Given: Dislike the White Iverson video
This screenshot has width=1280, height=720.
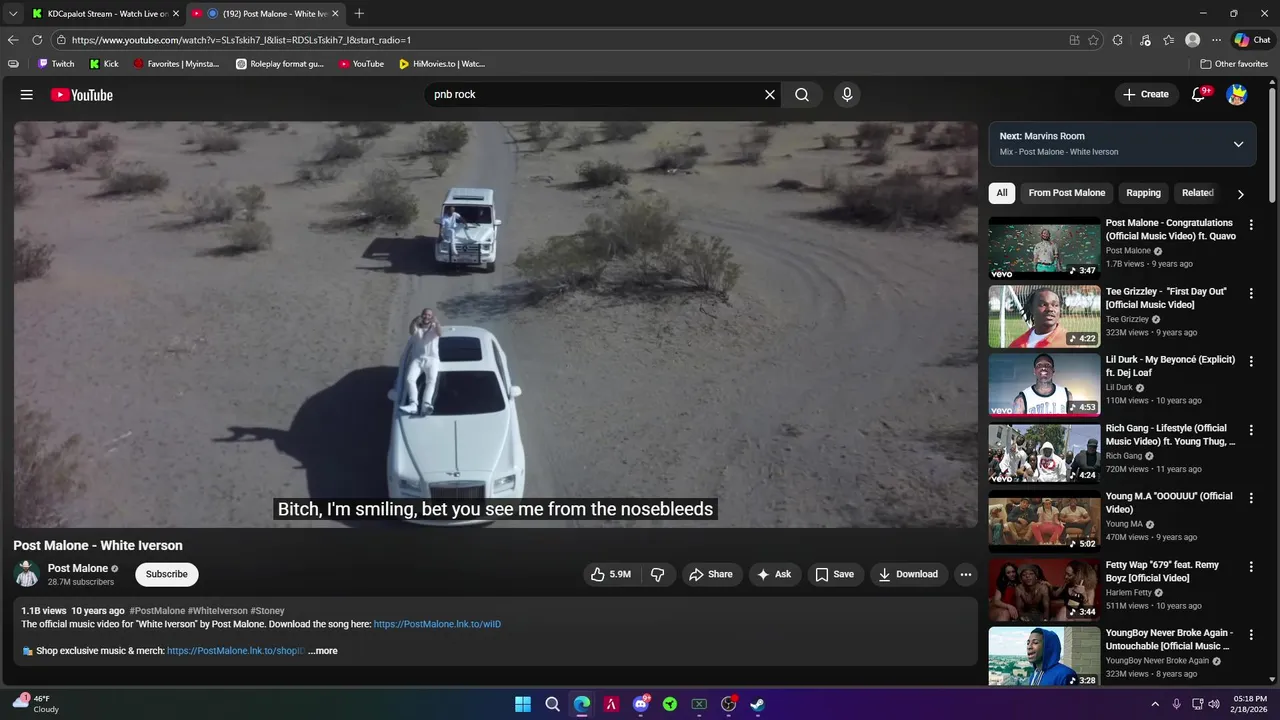Looking at the screenshot, I should click(657, 574).
